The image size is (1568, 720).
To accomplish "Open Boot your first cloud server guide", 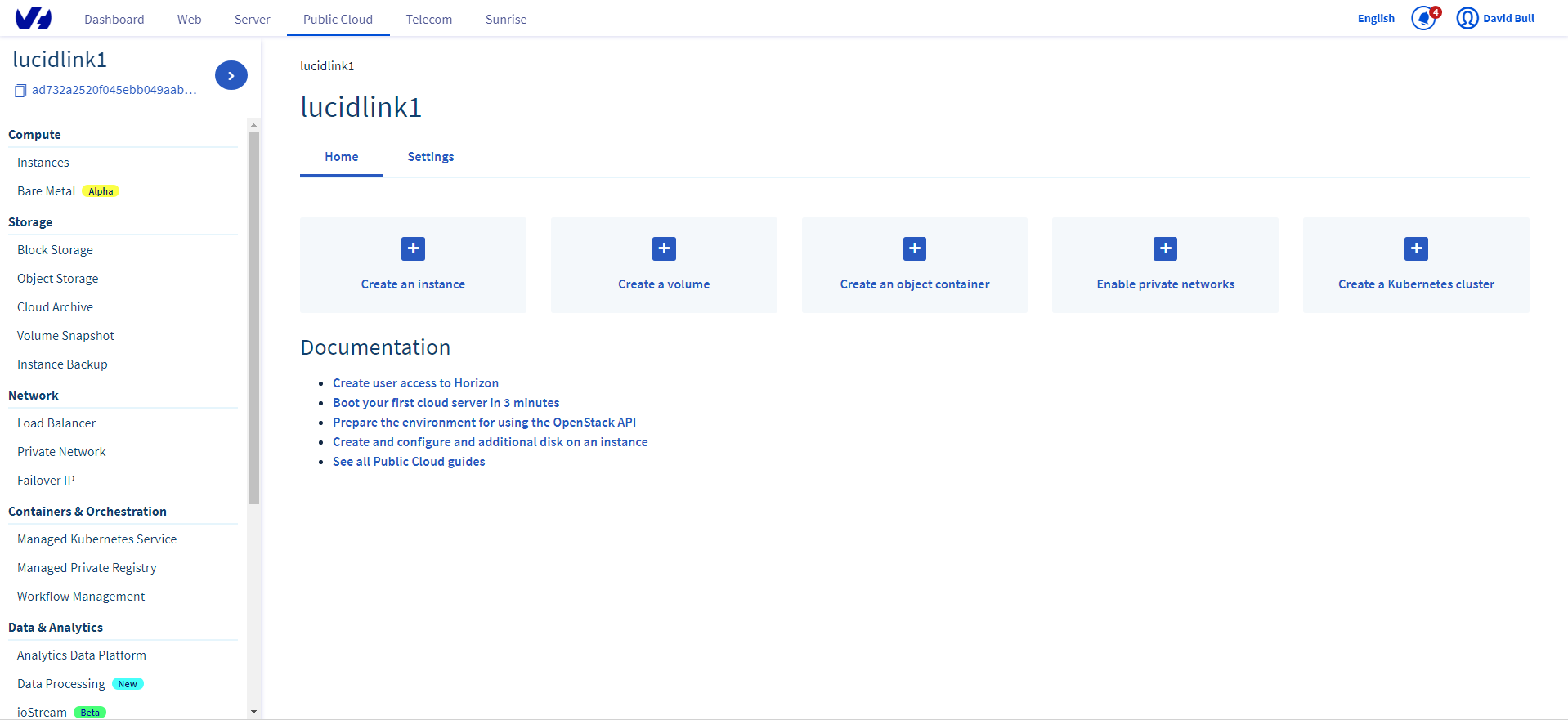I will (446, 403).
